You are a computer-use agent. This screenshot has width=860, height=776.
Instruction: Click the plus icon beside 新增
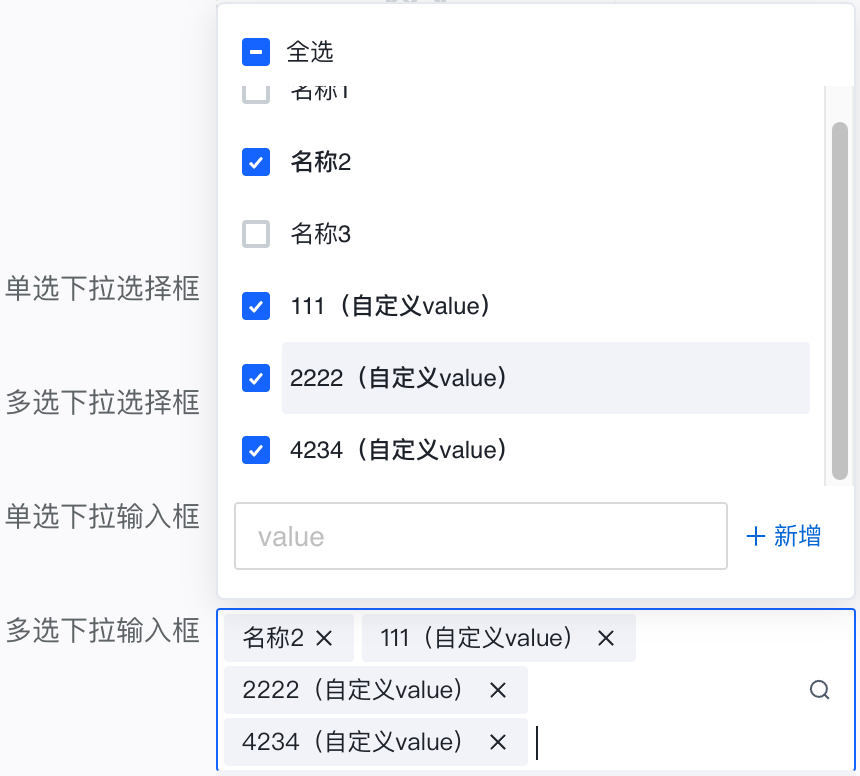[756, 537]
